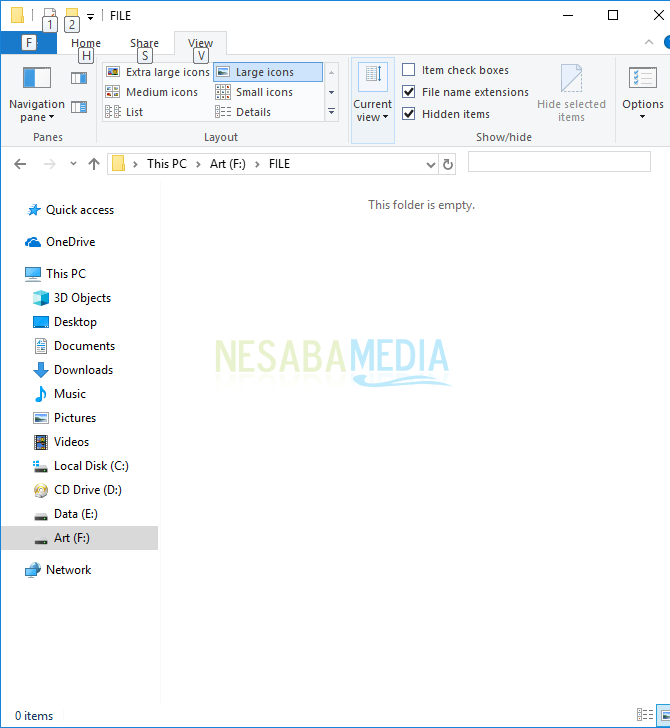The width and height of the screenshot is (670, 728).
Task: Refresh the current folder view
Action: click(448, 164)
